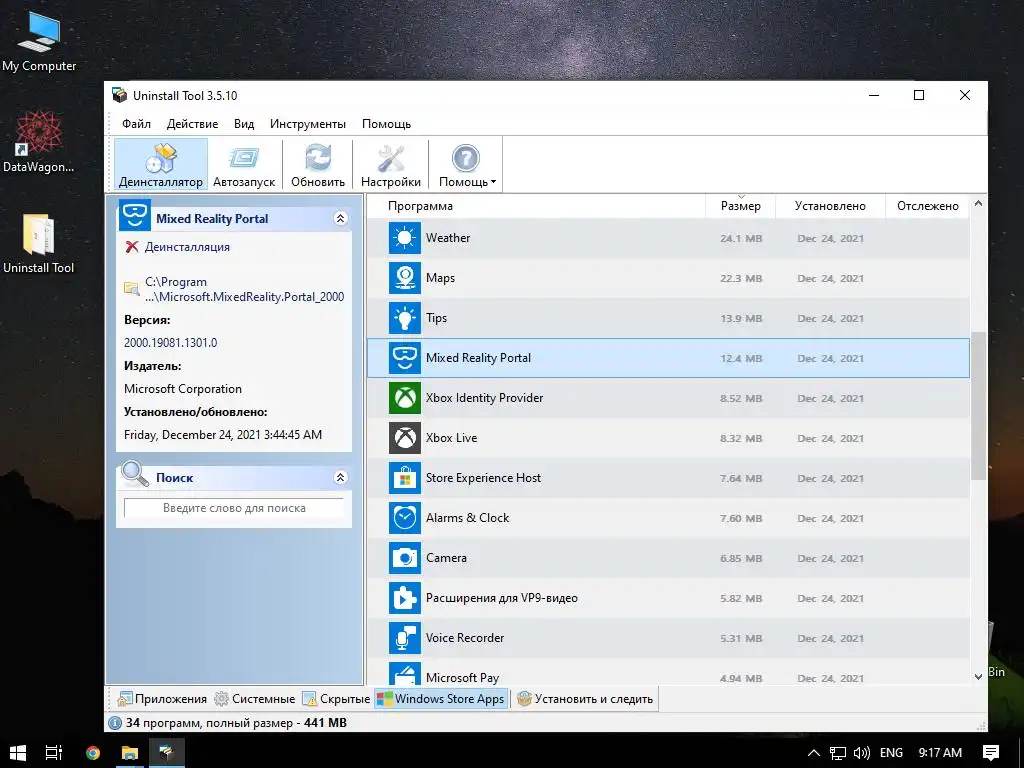
Task: Click the volume speaker tray icon
Action: click(861, 753)
